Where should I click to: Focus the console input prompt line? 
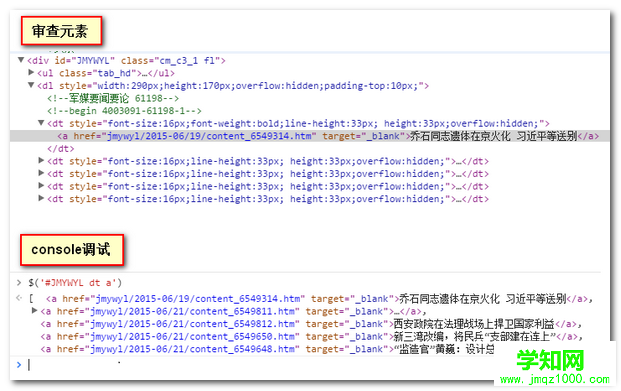(253, 364)
